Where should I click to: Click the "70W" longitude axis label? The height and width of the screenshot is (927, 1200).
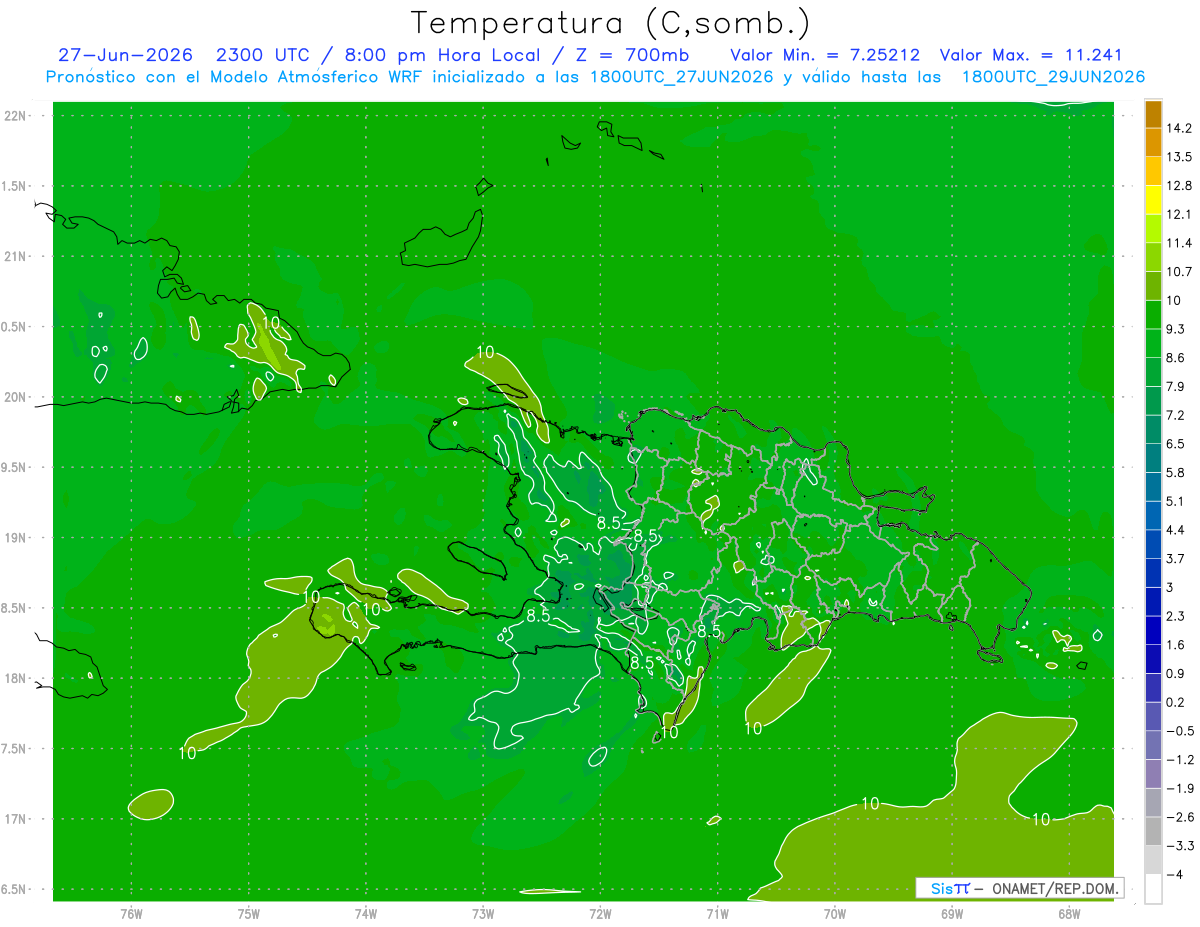coord(835,914)
